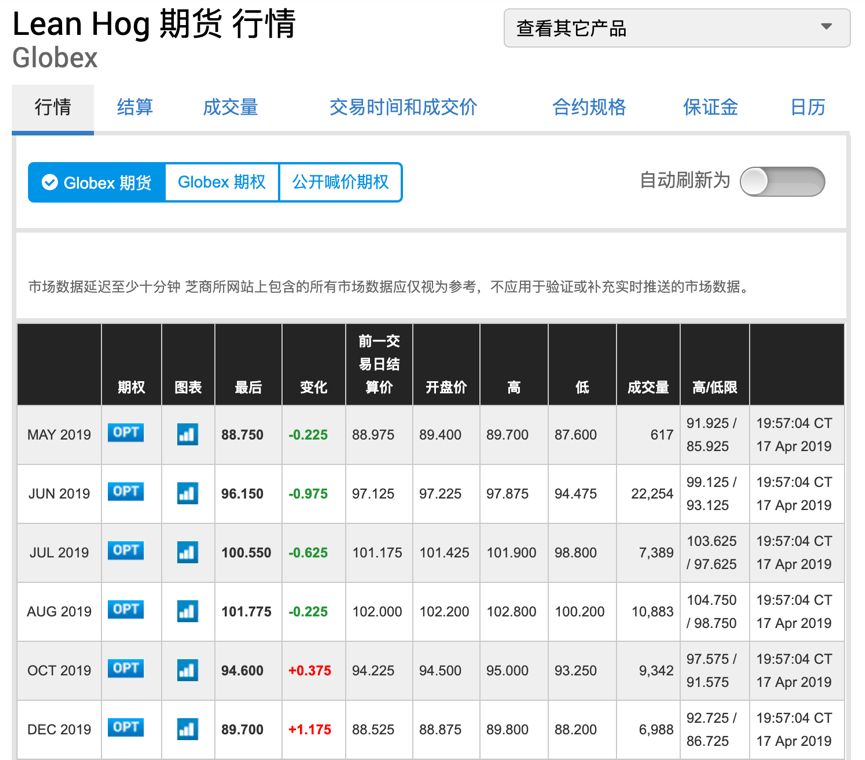Toggle the 自动刷新 switch on
This screenshot has height=760, width=865.
tap(782, 182)
